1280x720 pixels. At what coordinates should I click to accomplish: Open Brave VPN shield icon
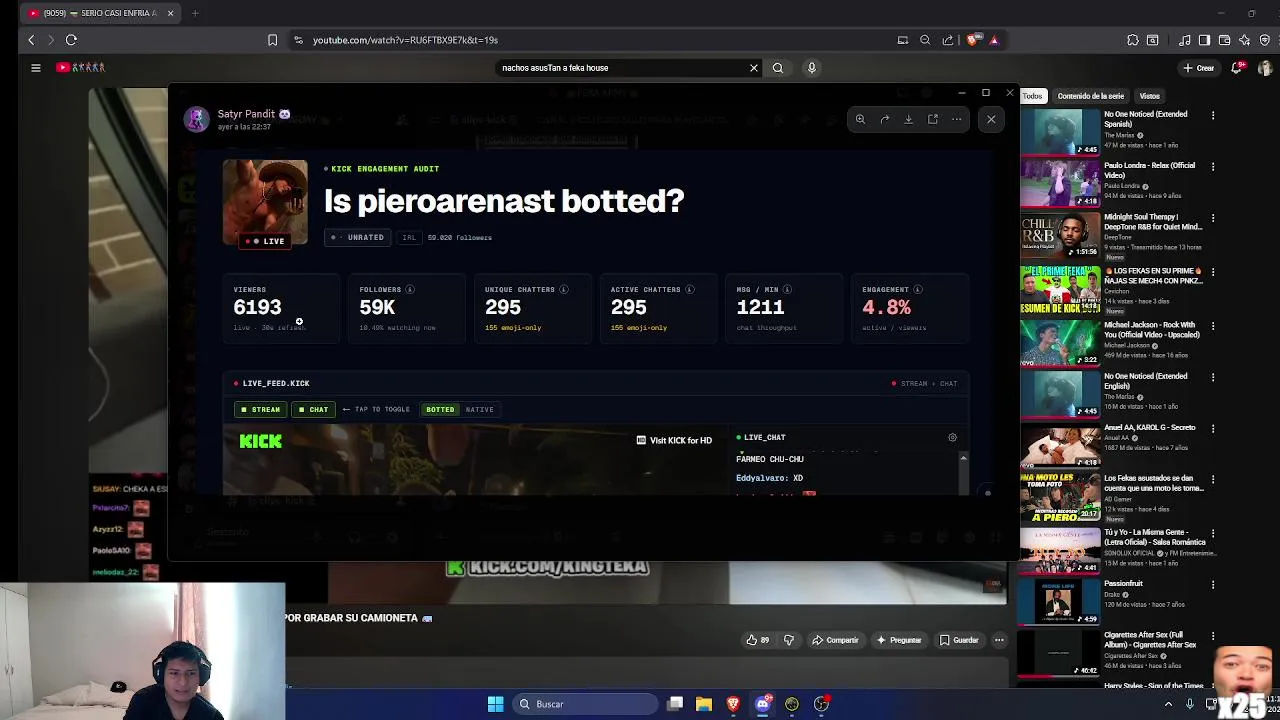(1265, 40)
